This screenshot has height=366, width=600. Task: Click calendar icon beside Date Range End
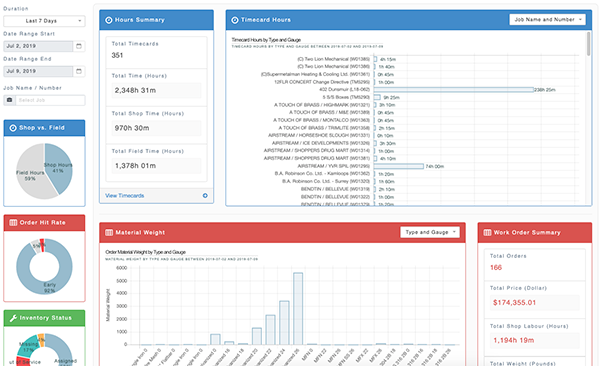point(79,71)
